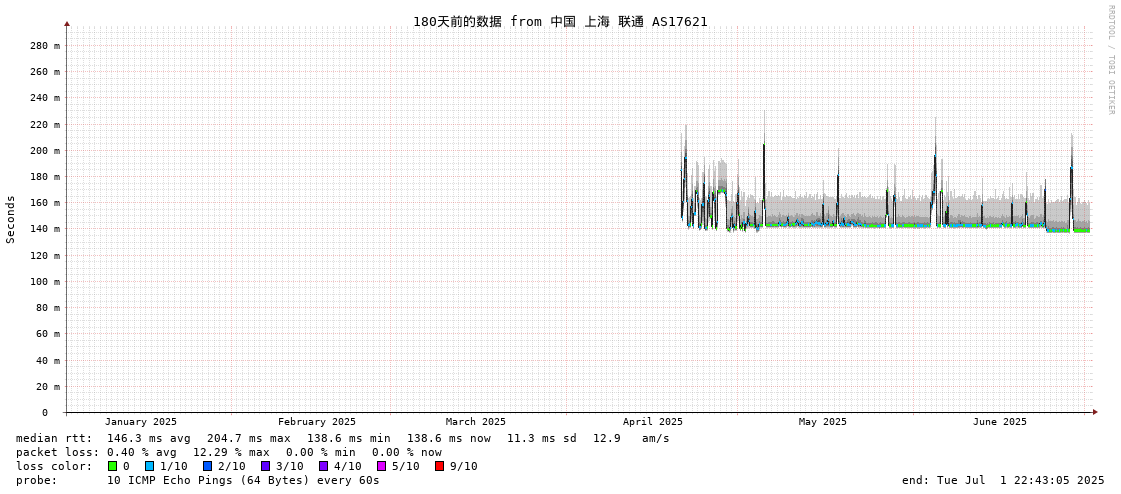Click the 0.00 % now packet loss value
This screenshot has width=1121, height=494.
(407, 453)
